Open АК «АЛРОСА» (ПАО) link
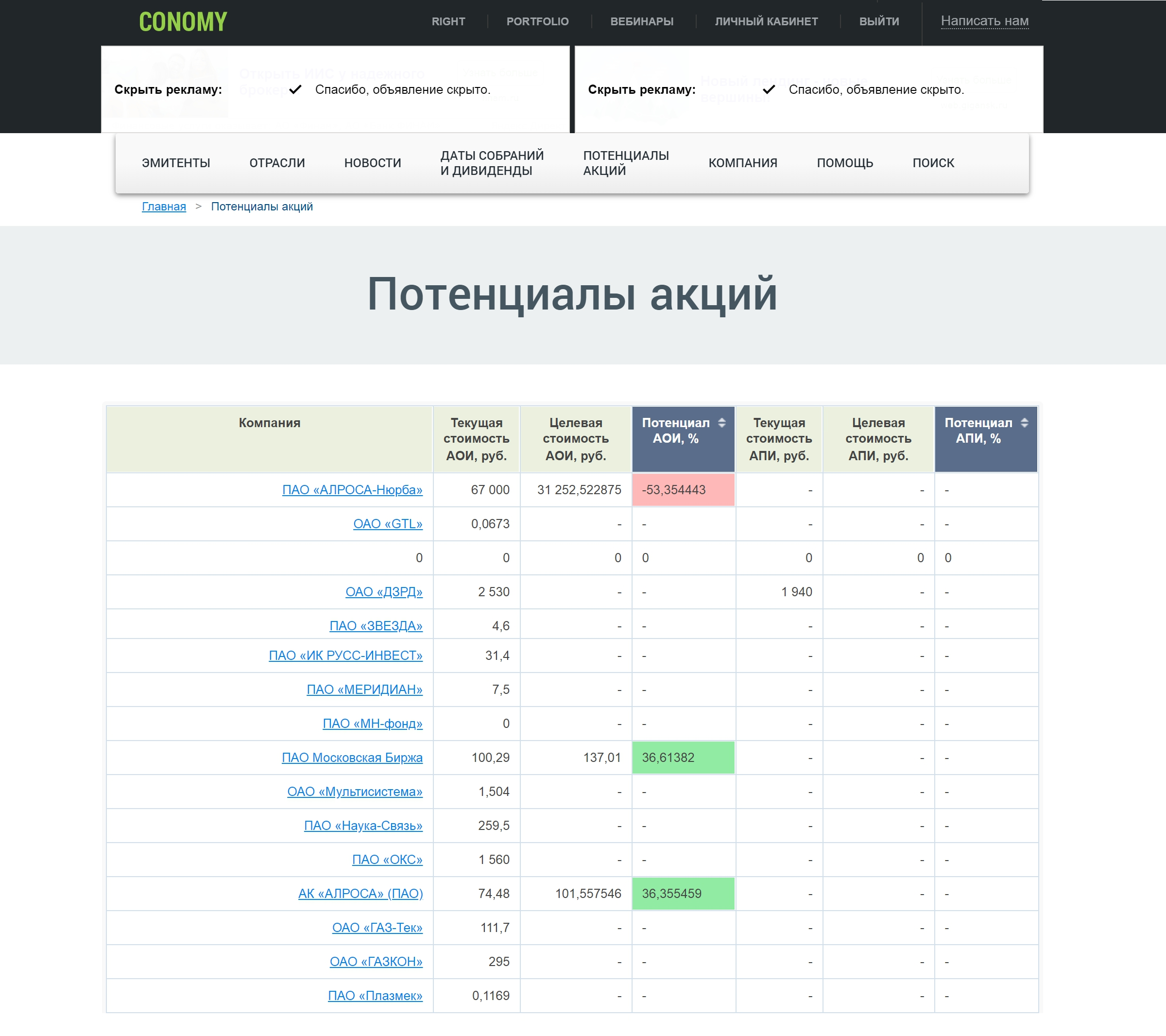This screenshot has height=1036, width=1166. [x=360, y=893]
